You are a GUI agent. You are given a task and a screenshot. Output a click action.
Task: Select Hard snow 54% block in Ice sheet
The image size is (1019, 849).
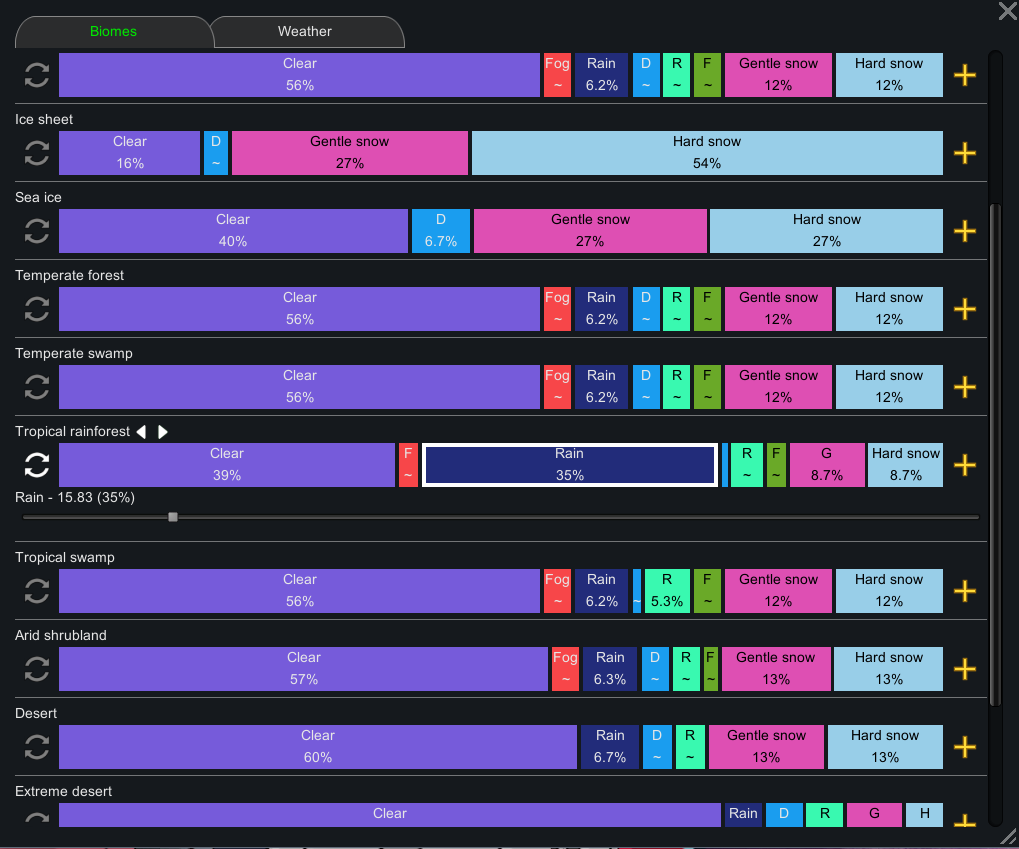707,153
